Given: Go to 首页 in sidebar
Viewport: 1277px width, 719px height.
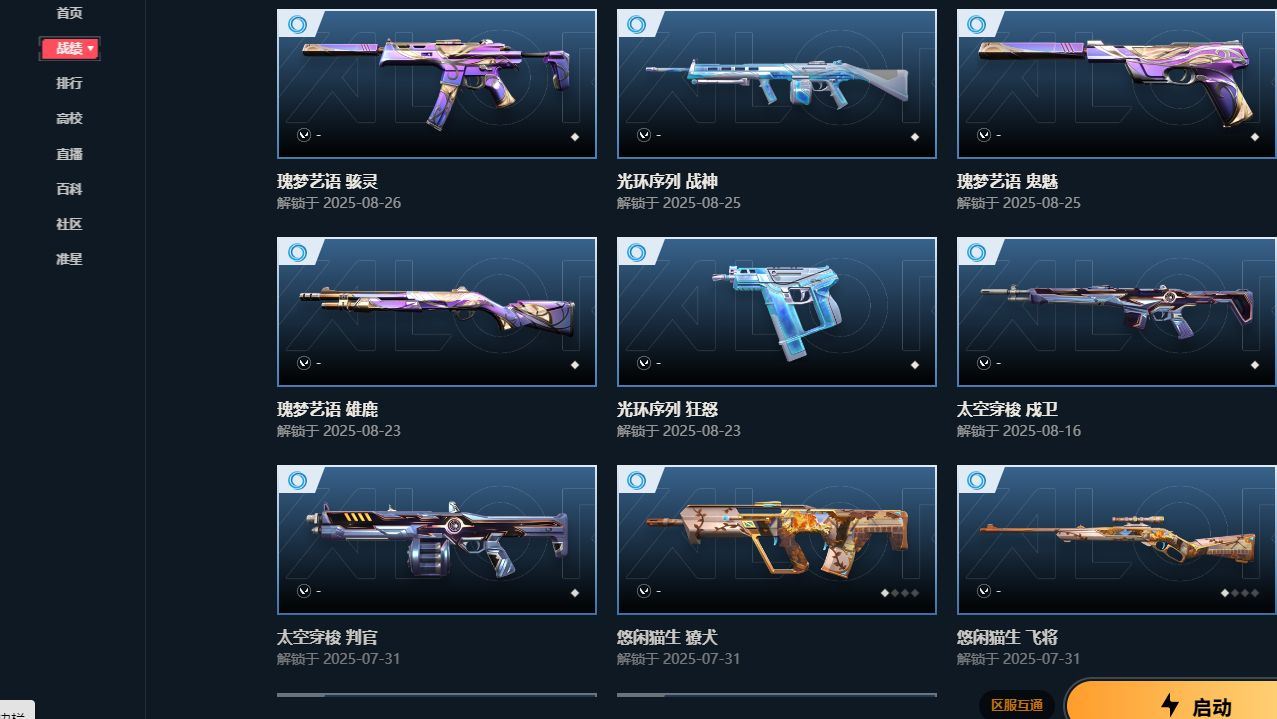Looking at the screenshot, I should (x=69, y=13).
